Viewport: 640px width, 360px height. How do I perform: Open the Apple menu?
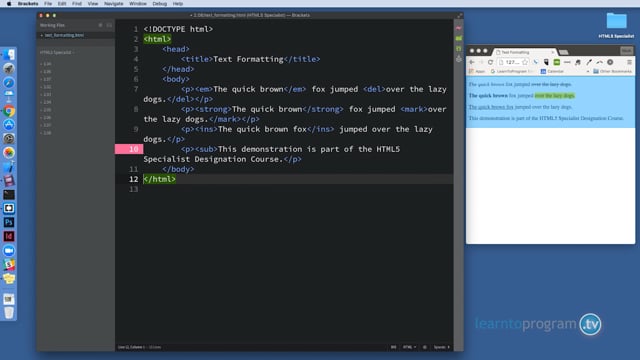coord(9,4)
